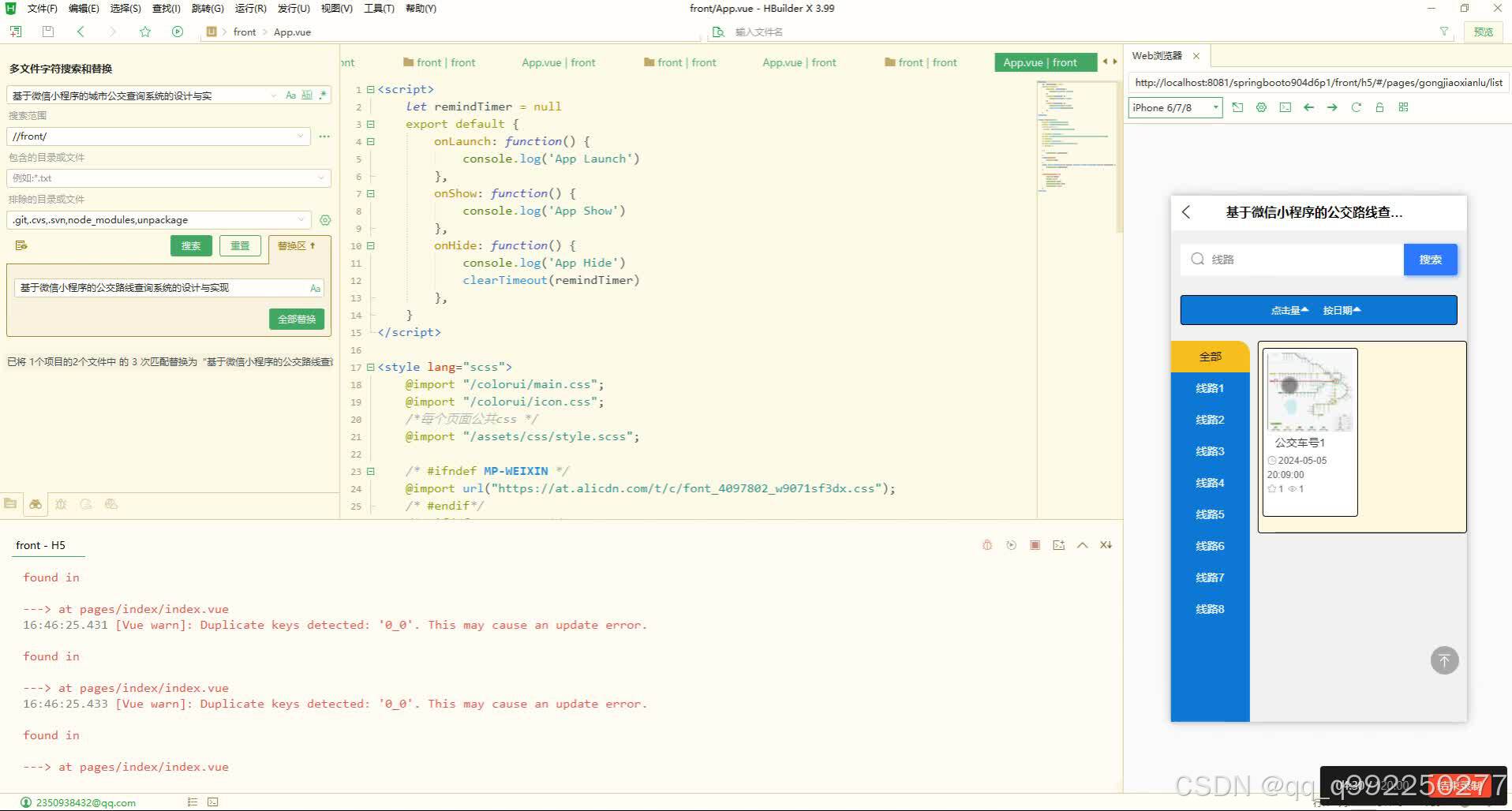The height and width of the screenshot is (811, 1512).
Task: Stop the running front - H5 console
Action: [x=1035, y=545]
